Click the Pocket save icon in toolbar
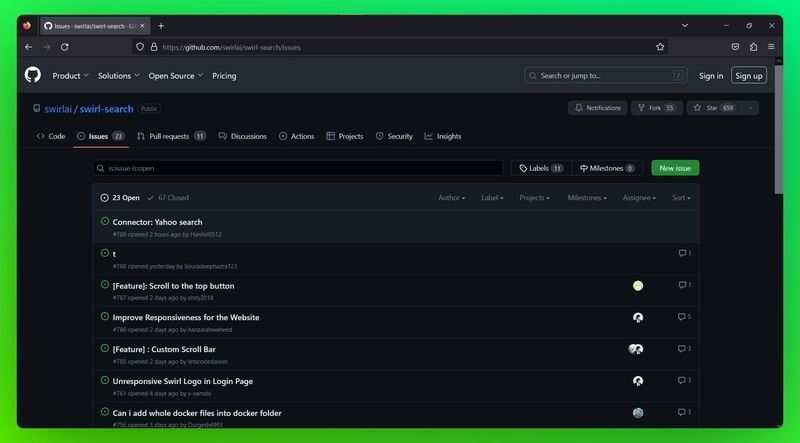800x443 pixels. pos(735,47)
